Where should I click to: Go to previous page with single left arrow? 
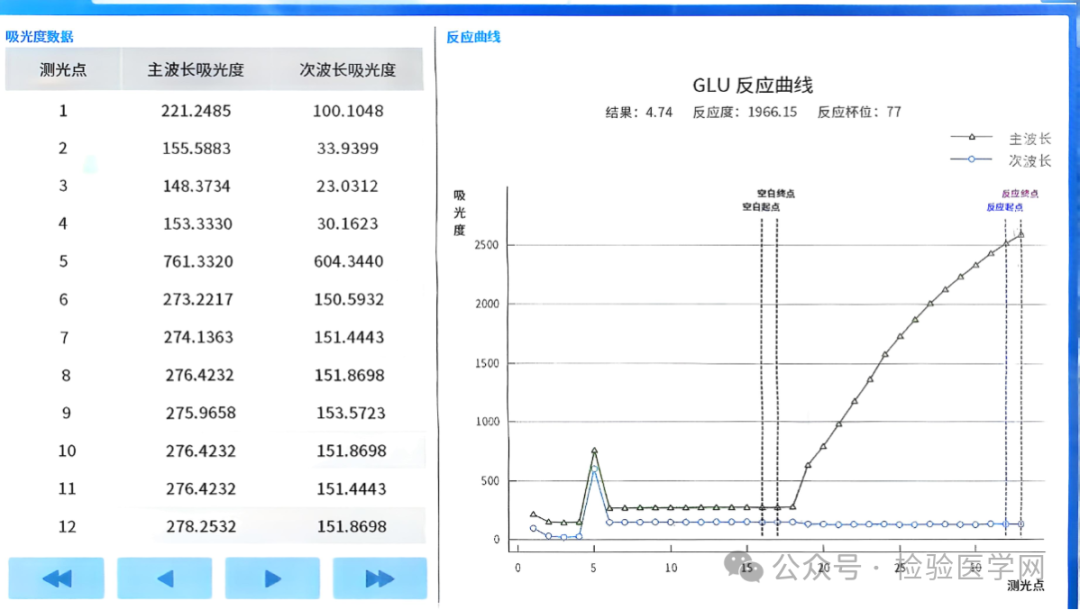[x=164, y=578]
